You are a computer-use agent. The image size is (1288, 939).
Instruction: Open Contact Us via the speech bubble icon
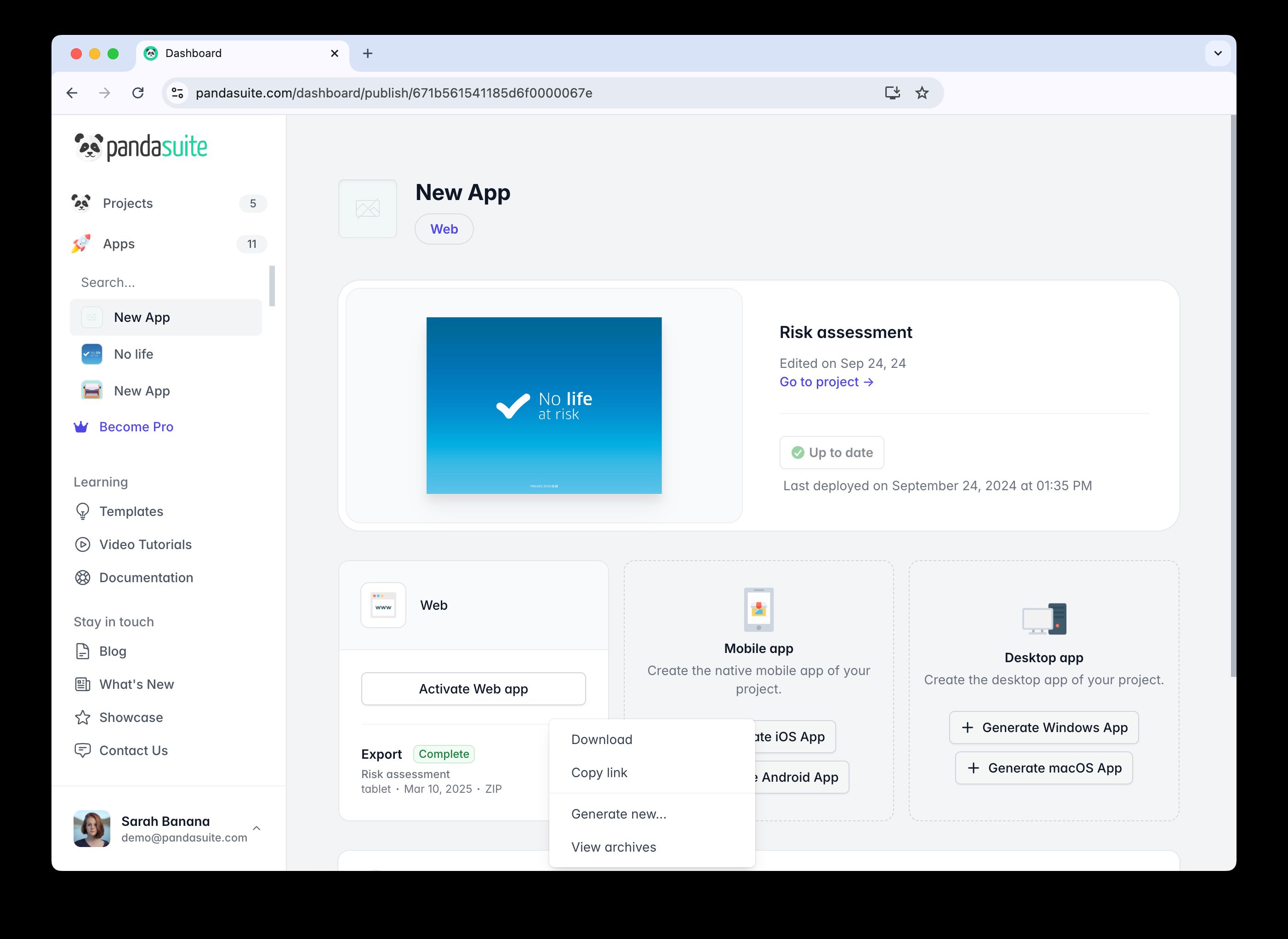[83, 750]
